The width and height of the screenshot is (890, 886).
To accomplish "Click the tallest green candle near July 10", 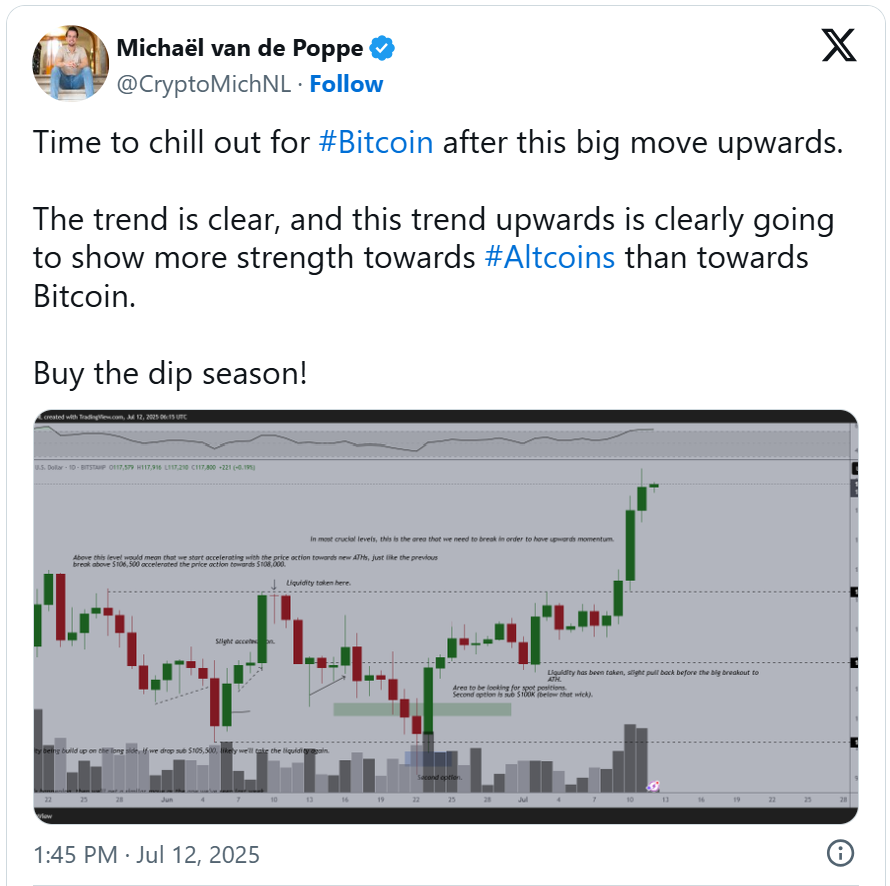I will point(630,545).
